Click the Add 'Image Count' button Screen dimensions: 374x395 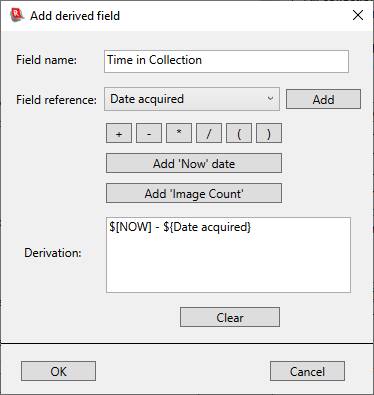click(194, 193)
